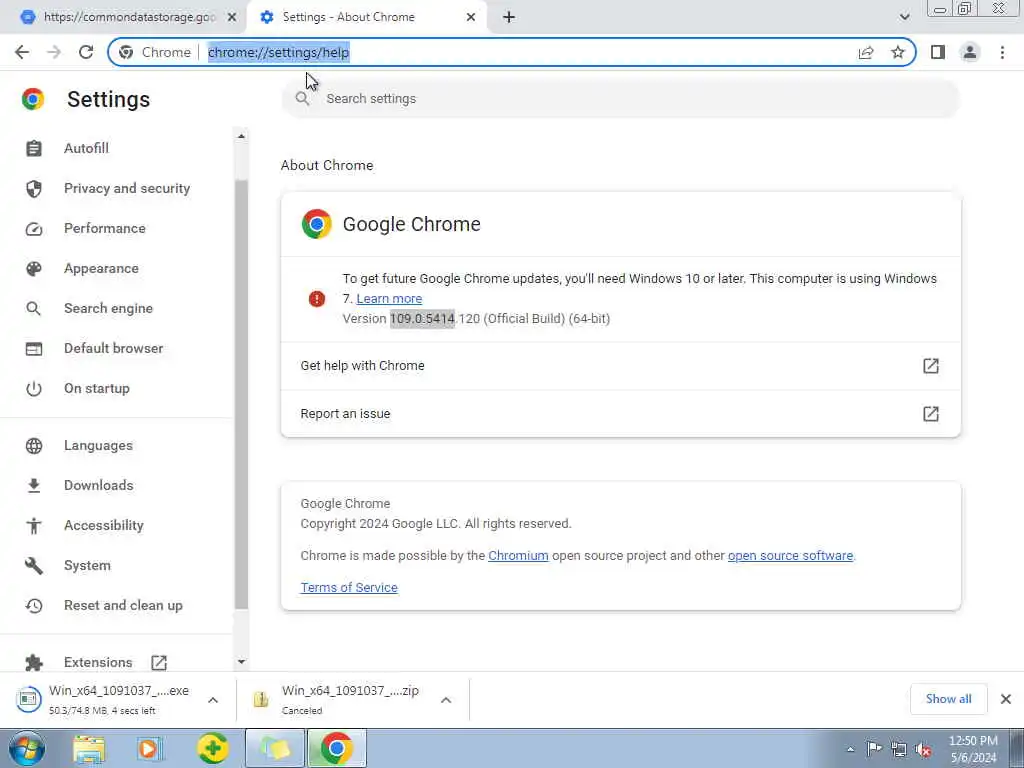Show hidden system tray icons arrow
The height and width of the screenshot is (768, 1024).
coord(850,749)
